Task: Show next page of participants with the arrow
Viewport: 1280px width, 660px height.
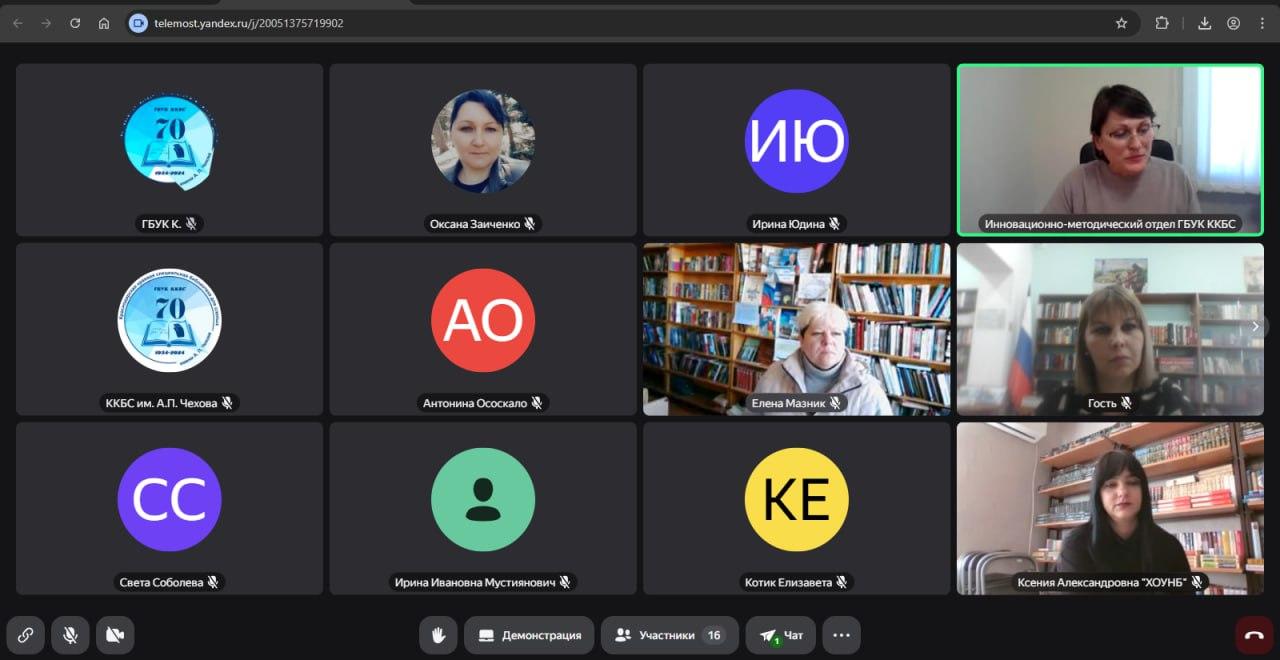Action: [x=1256, y=326]
